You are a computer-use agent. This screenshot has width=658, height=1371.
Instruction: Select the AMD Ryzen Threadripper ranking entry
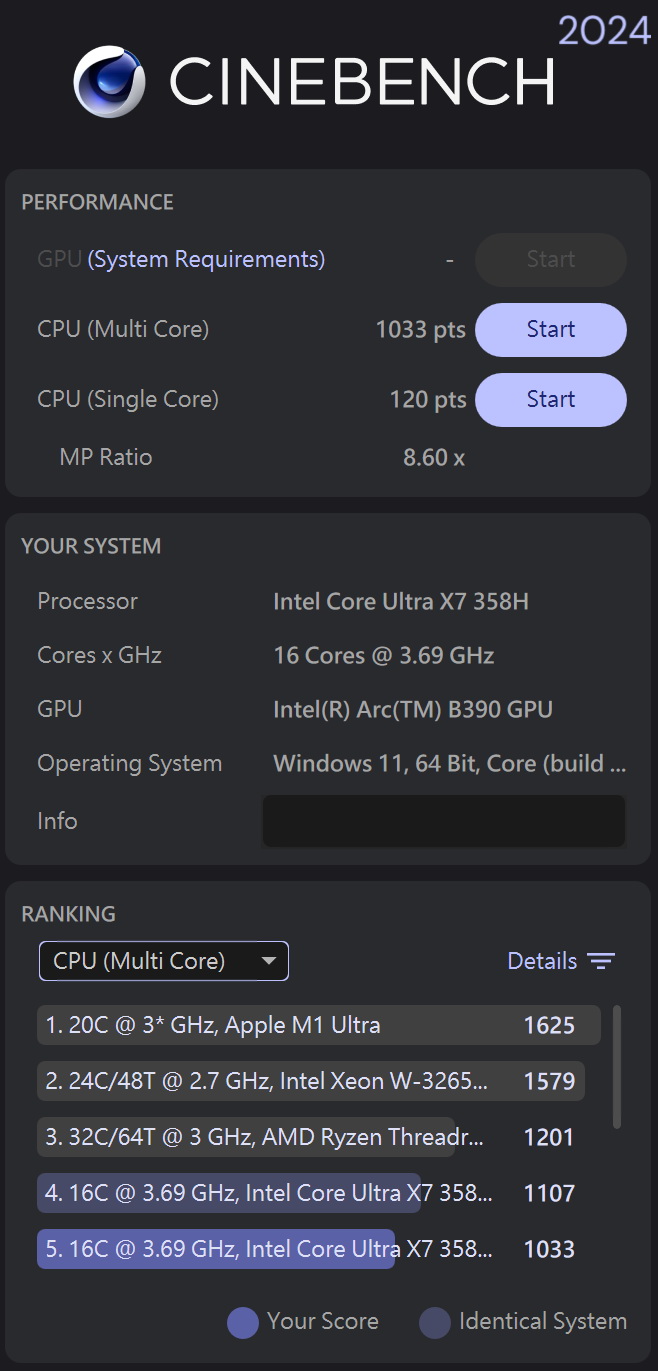point(310,1137)
